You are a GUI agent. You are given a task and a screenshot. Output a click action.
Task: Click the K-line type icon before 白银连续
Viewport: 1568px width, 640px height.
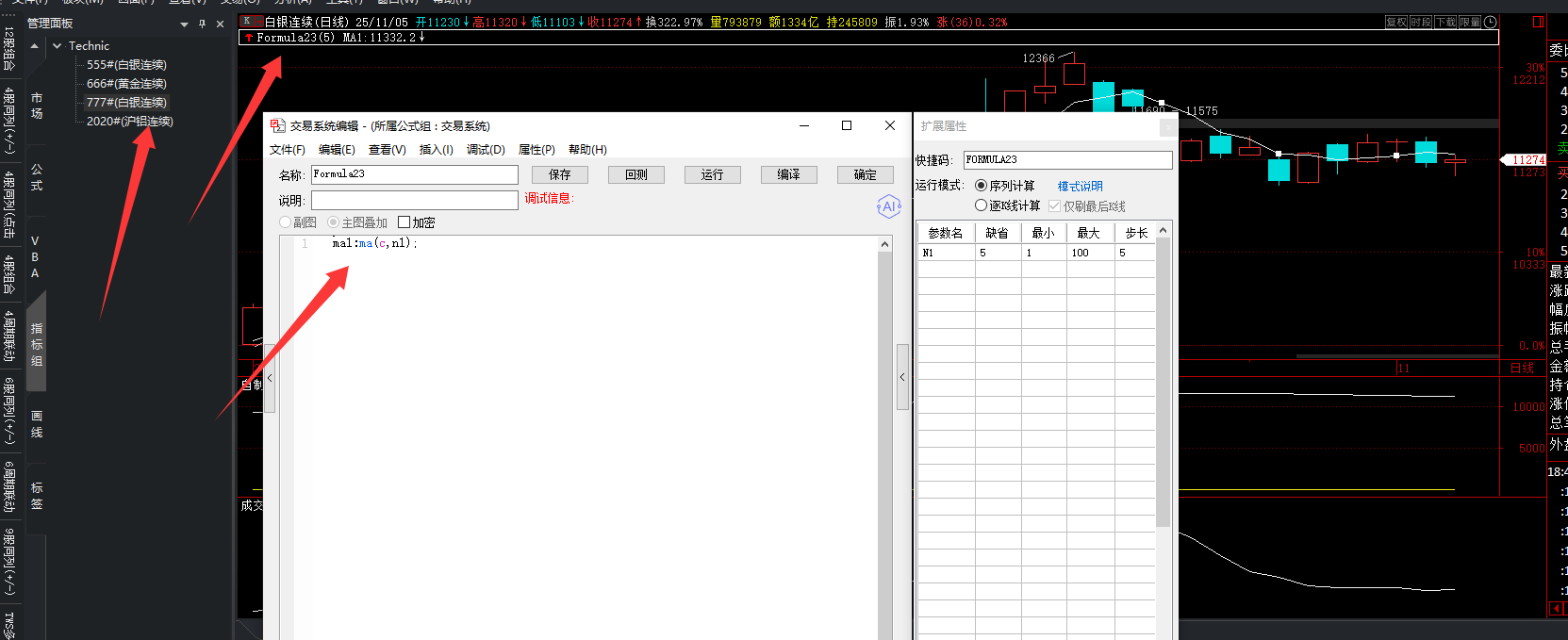point(247,22)
